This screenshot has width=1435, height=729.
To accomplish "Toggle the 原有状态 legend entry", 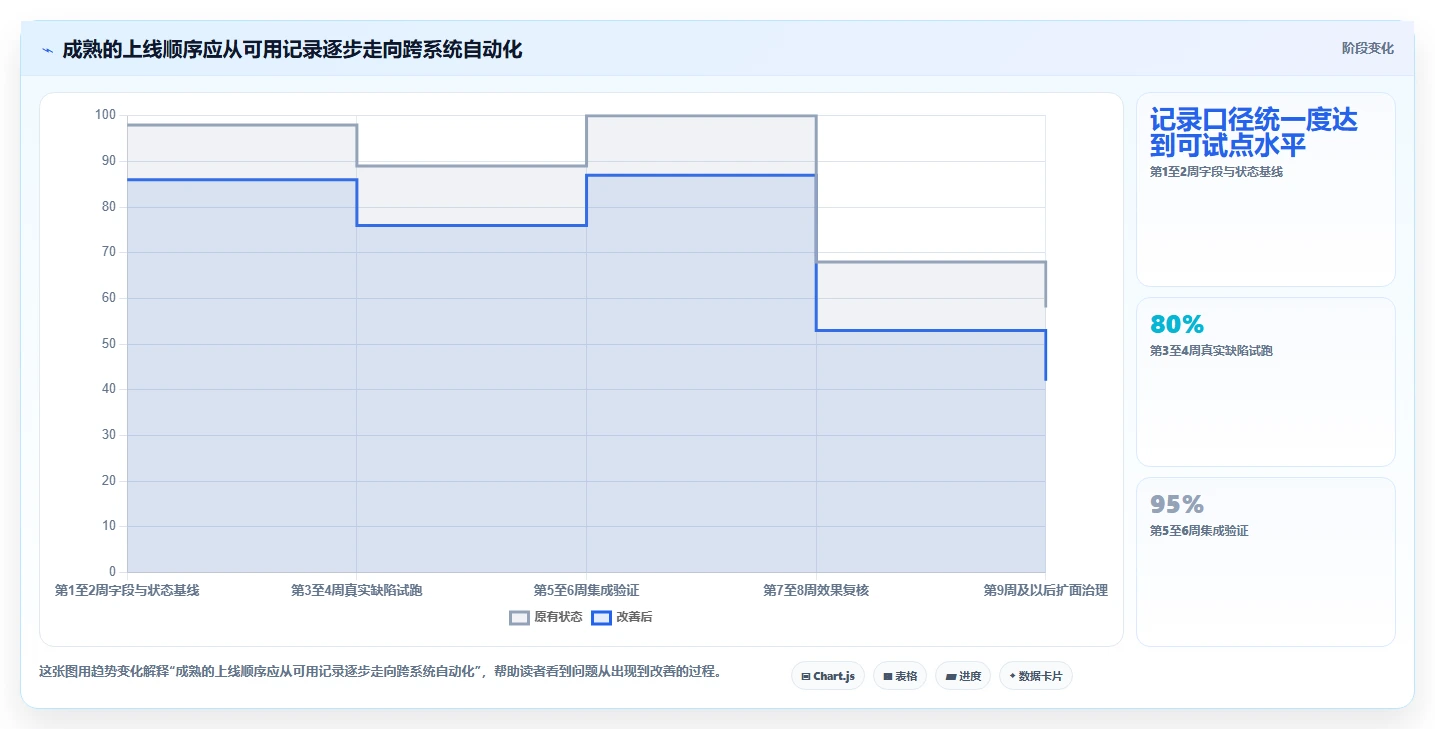I will pos(546,618).
